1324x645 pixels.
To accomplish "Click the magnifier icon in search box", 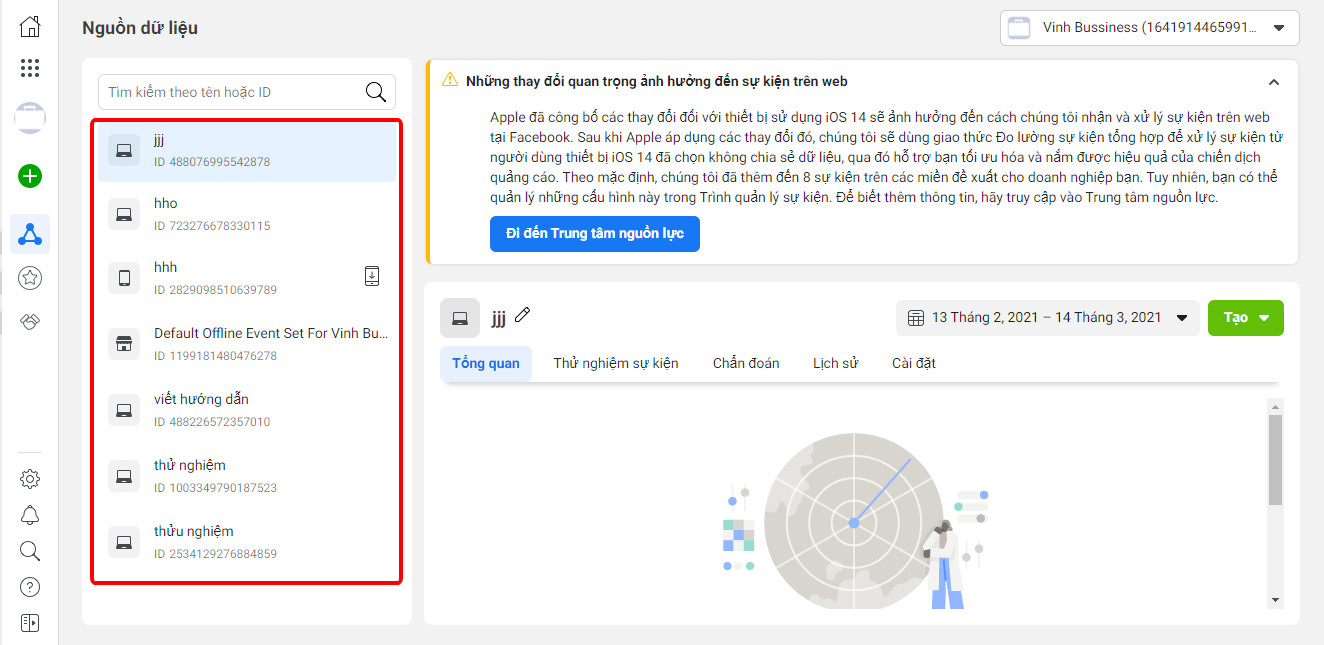I will 376,92.
